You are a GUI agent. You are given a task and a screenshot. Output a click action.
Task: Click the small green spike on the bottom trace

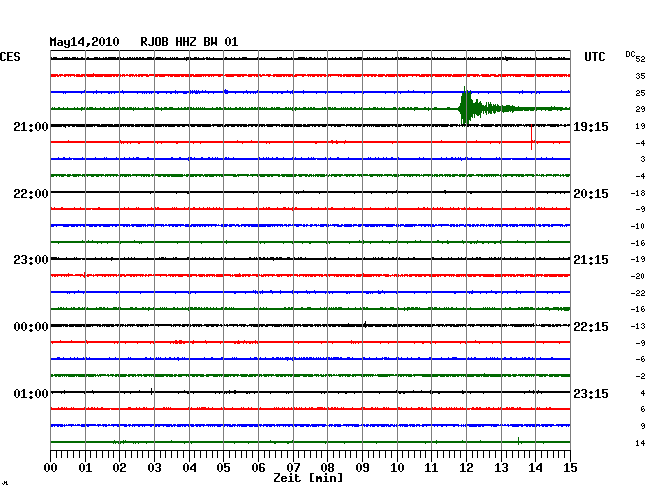519,441
